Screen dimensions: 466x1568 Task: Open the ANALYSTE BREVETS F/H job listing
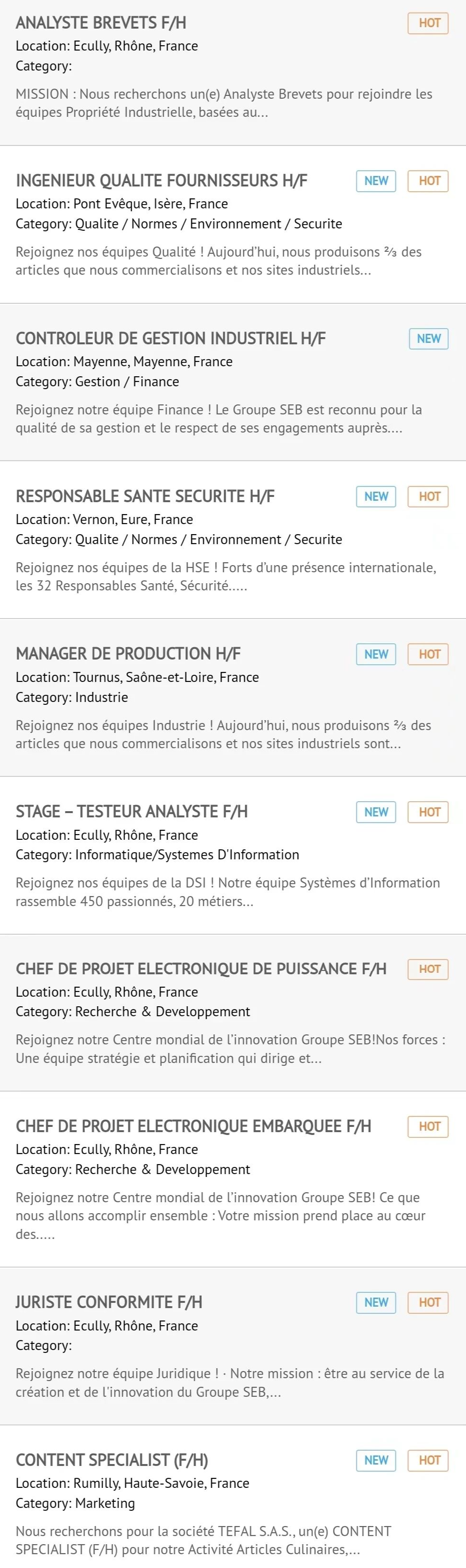point(101,23)
